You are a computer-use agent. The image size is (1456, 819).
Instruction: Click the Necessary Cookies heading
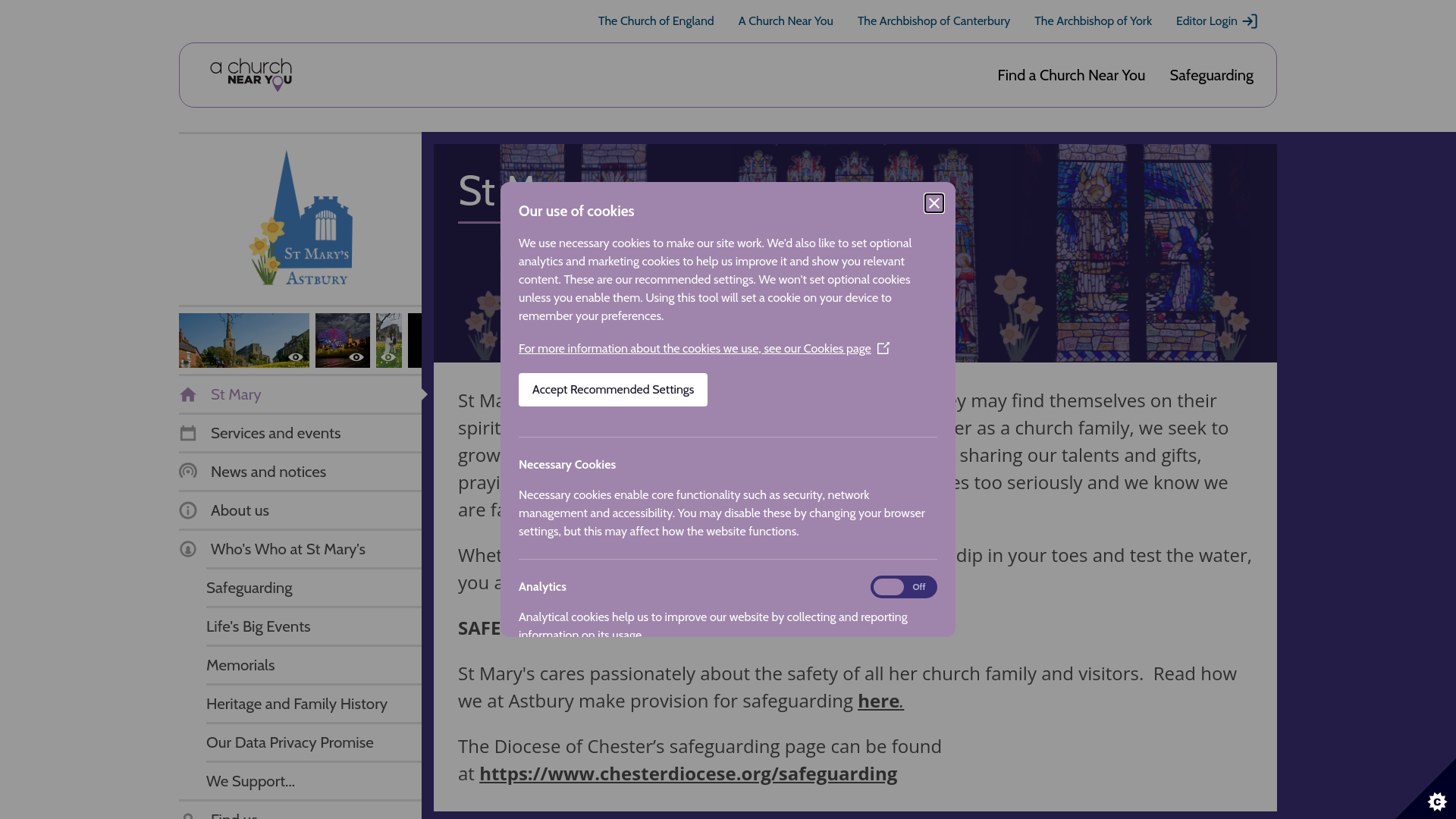point(567,465)
